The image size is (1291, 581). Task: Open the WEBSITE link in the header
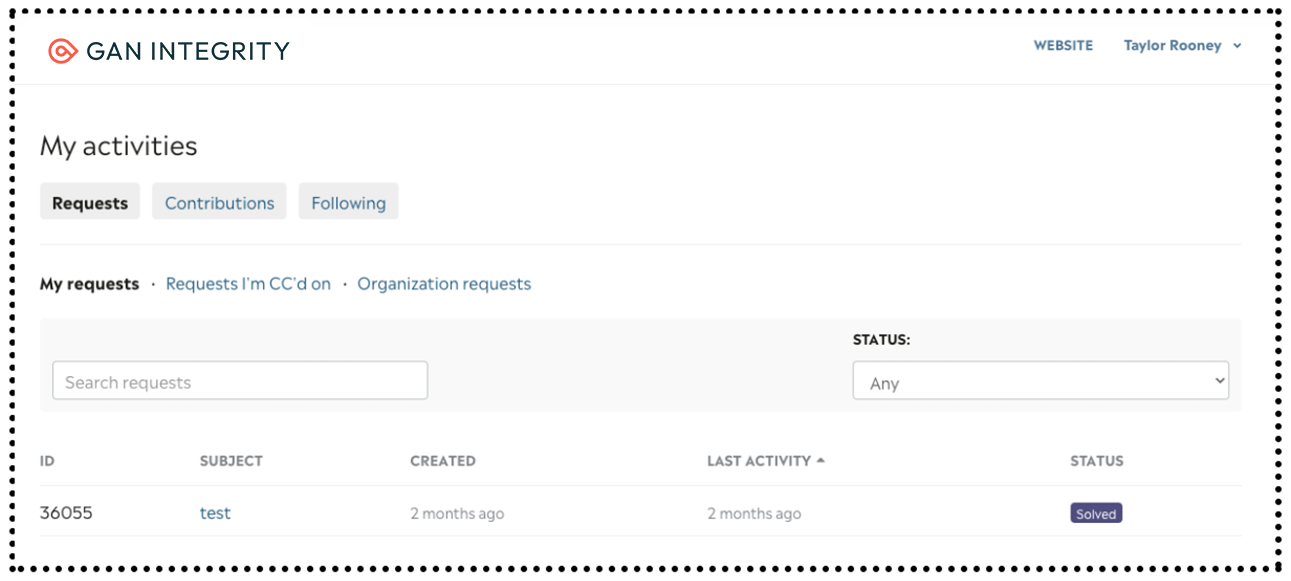point(1063,46)
